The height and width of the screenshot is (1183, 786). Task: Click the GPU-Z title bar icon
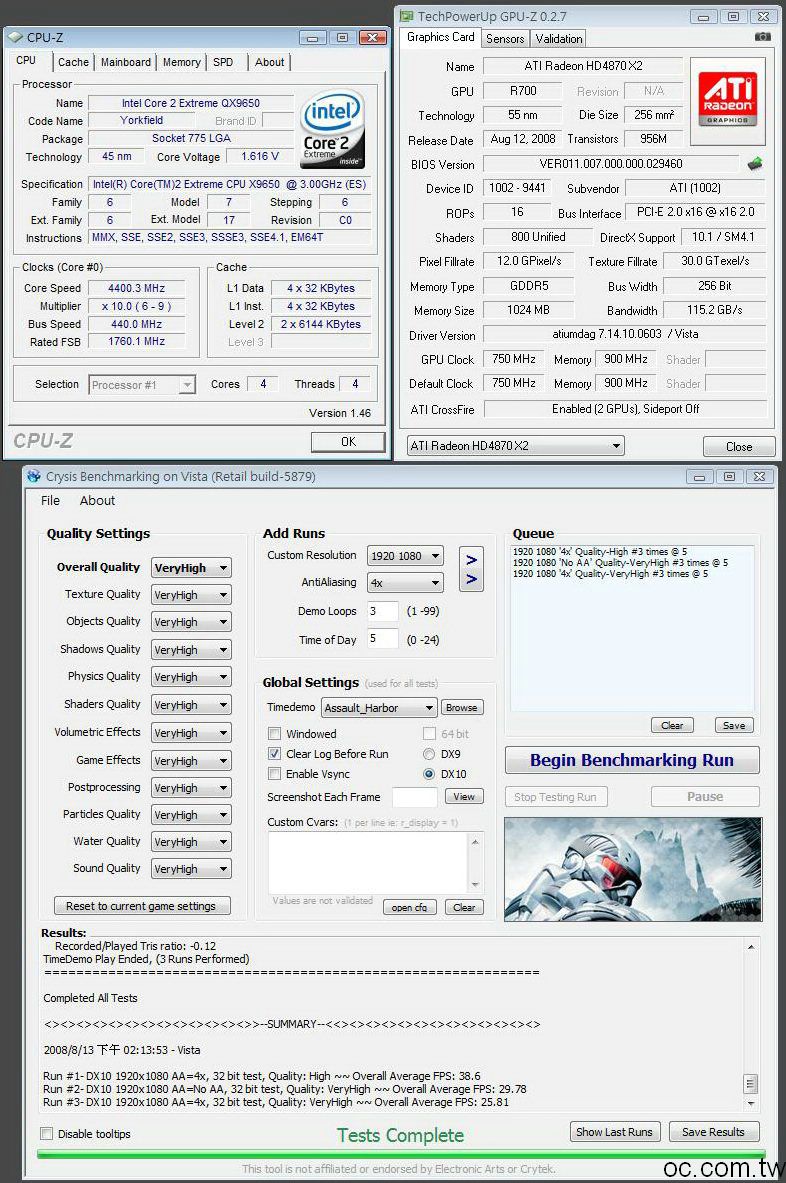[x=407, y=16]
